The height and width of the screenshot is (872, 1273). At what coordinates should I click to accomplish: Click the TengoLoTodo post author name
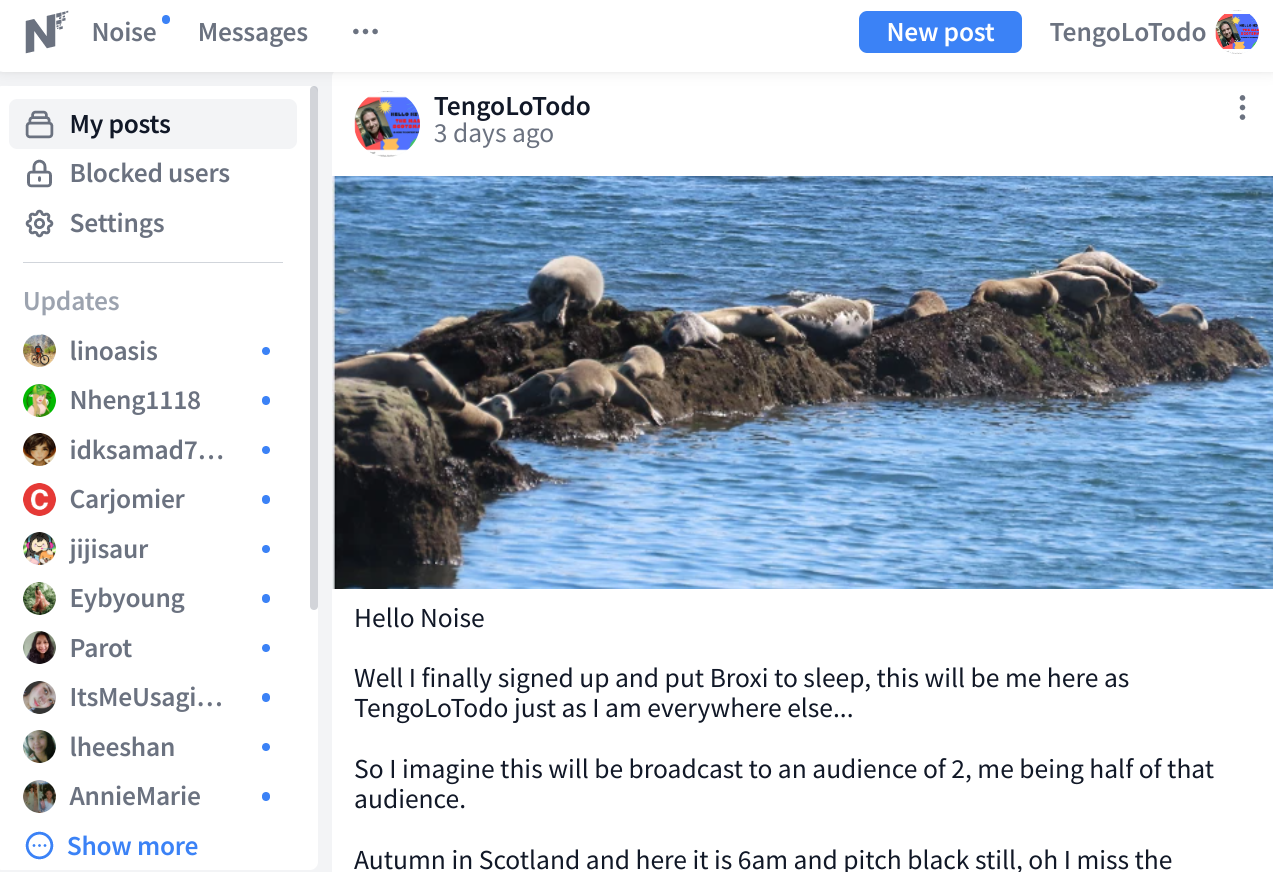coord(512,106)
